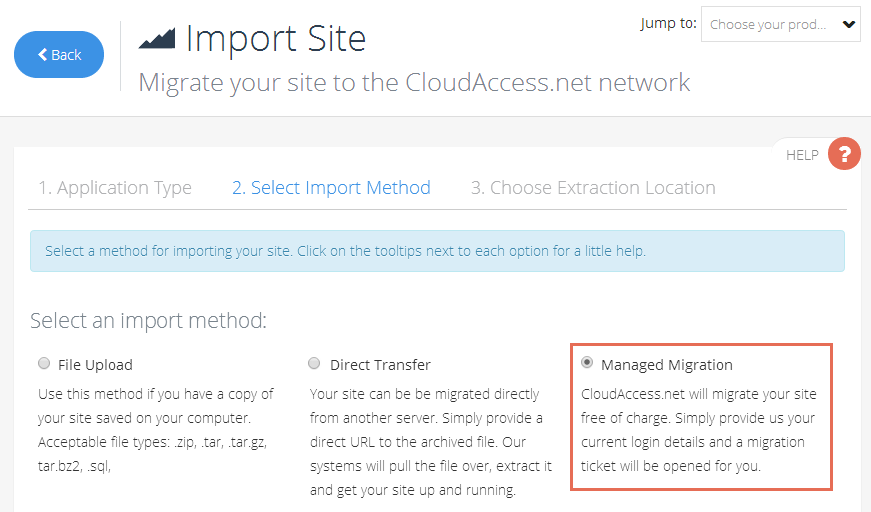Image resolution: width=871 pixels, height=512 pixels.
Task: Choose the Managed Migration radio button
Action: 587,363
